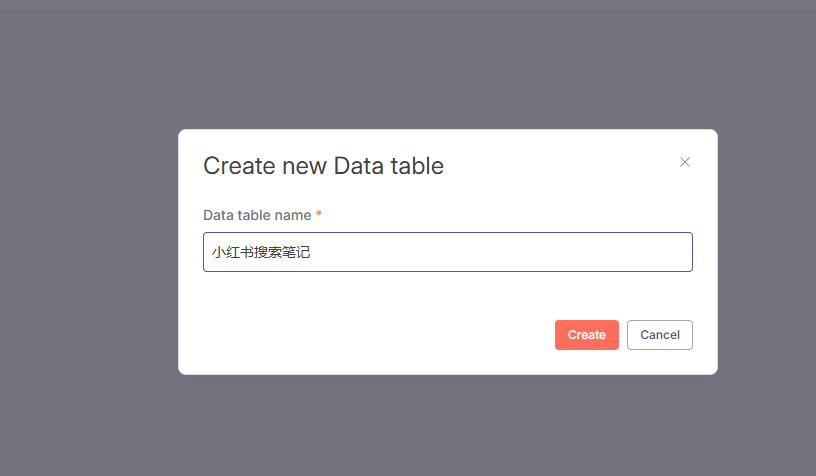
Task: Click the X icon in the dialog corner
Action: (x=685, y=162)
